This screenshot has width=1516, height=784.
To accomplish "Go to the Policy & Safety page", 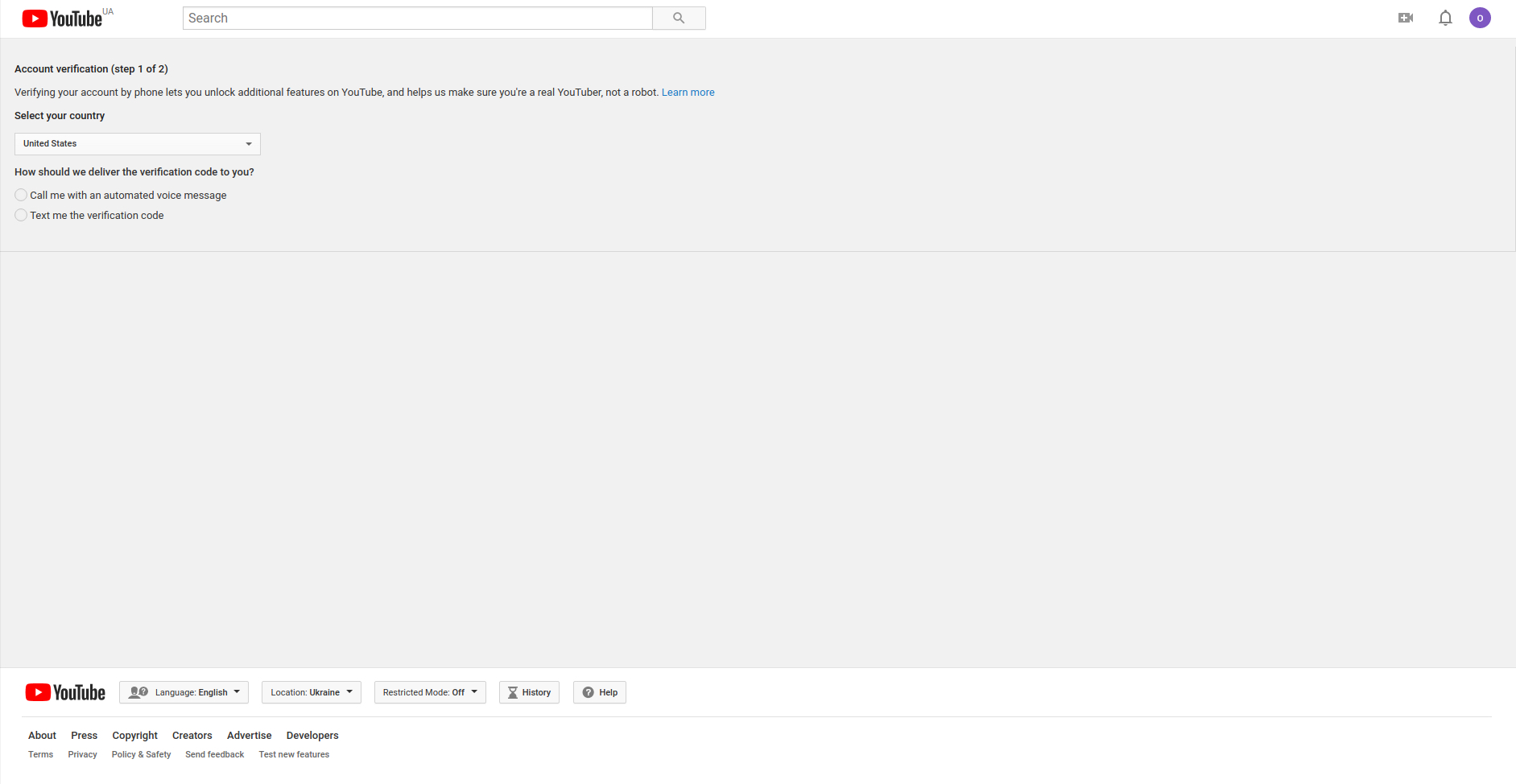I will (x=141, y=755).
